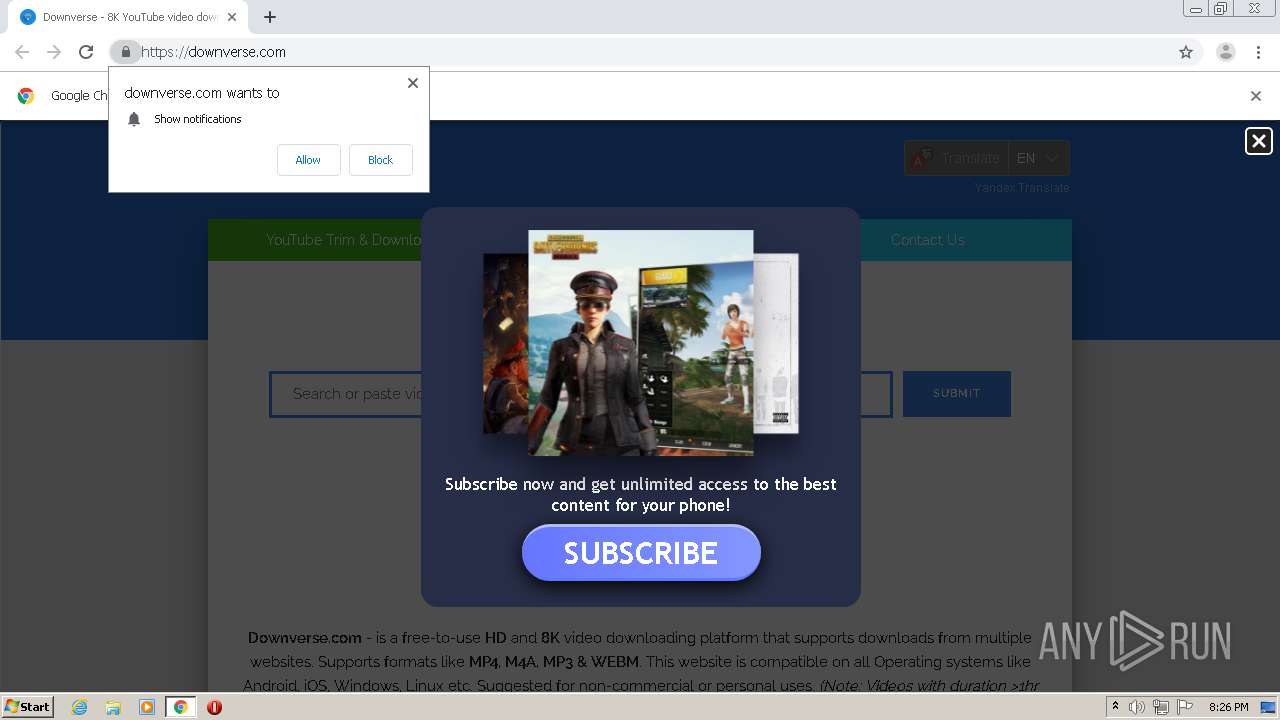
Task: Open the volume speaker tray icon
Action: (1137, 707)
